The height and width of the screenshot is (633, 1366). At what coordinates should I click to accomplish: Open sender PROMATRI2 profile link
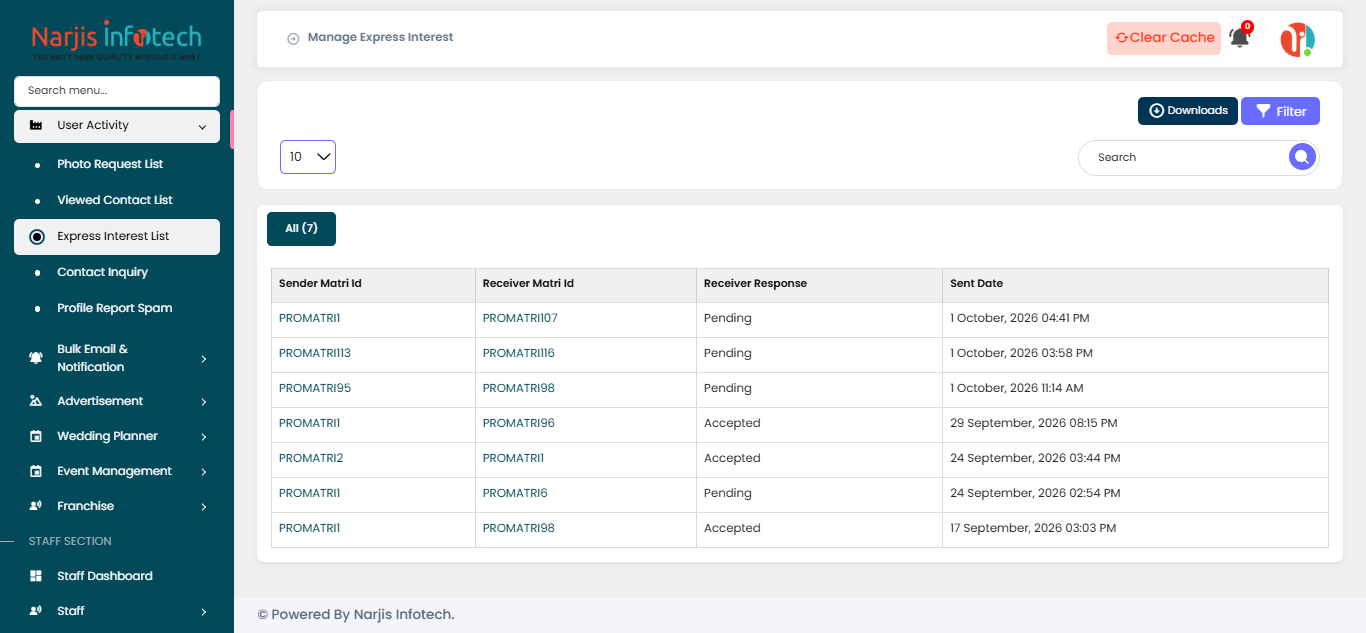click(x=311, y=458)
